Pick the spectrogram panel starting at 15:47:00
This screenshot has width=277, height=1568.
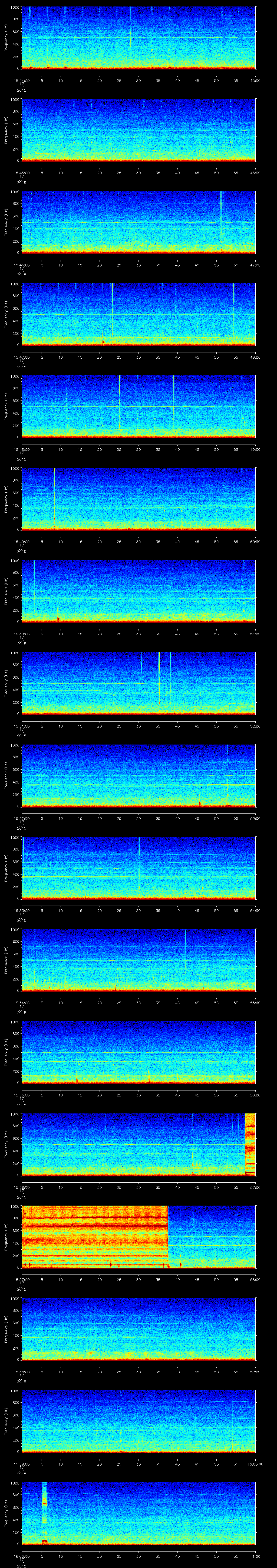(139, 314)
